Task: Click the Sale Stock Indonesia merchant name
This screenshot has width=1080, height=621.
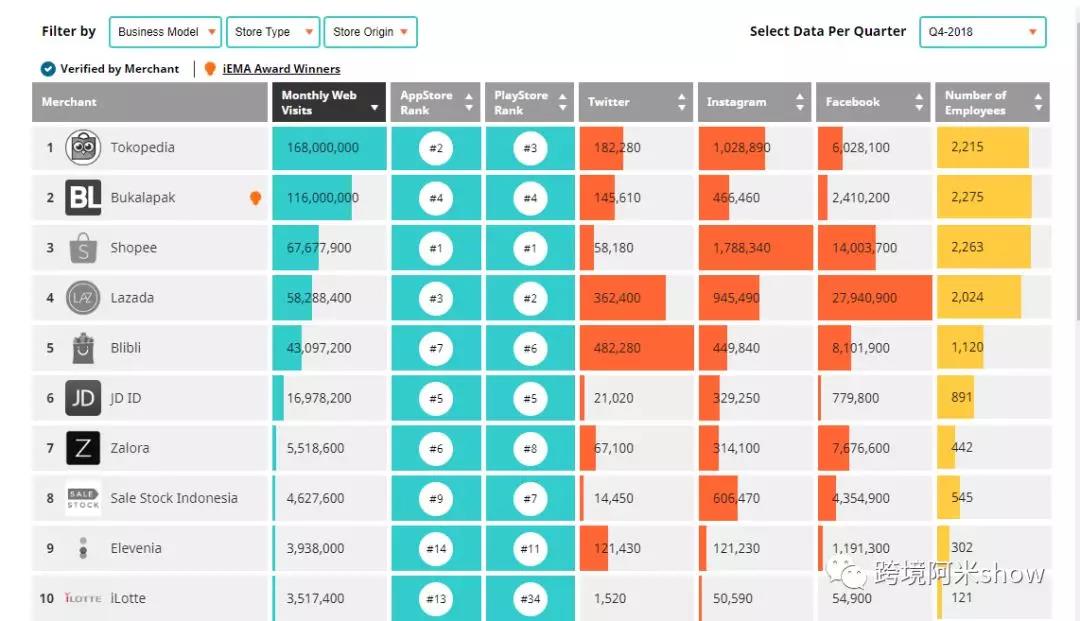Action: coord(174,498)
